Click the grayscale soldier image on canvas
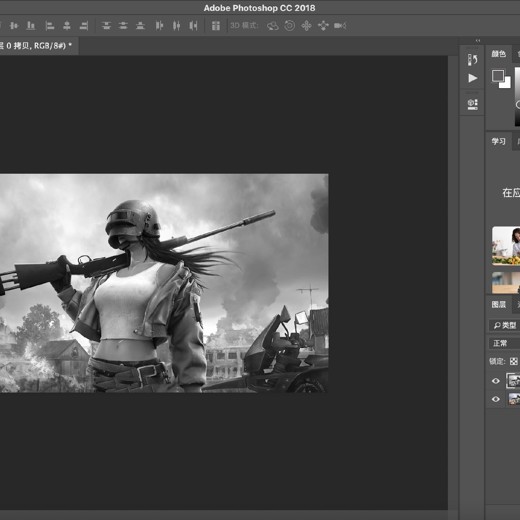Viewport: 520px width, 520px height. (164, 283)
